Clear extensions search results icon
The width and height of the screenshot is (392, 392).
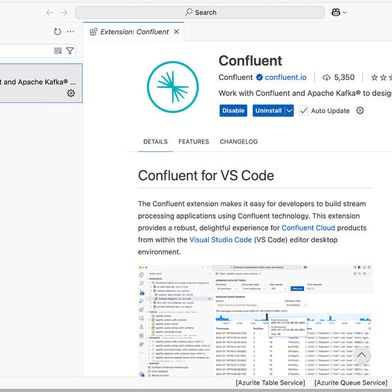pyautogui.click(x=58, y=51)
